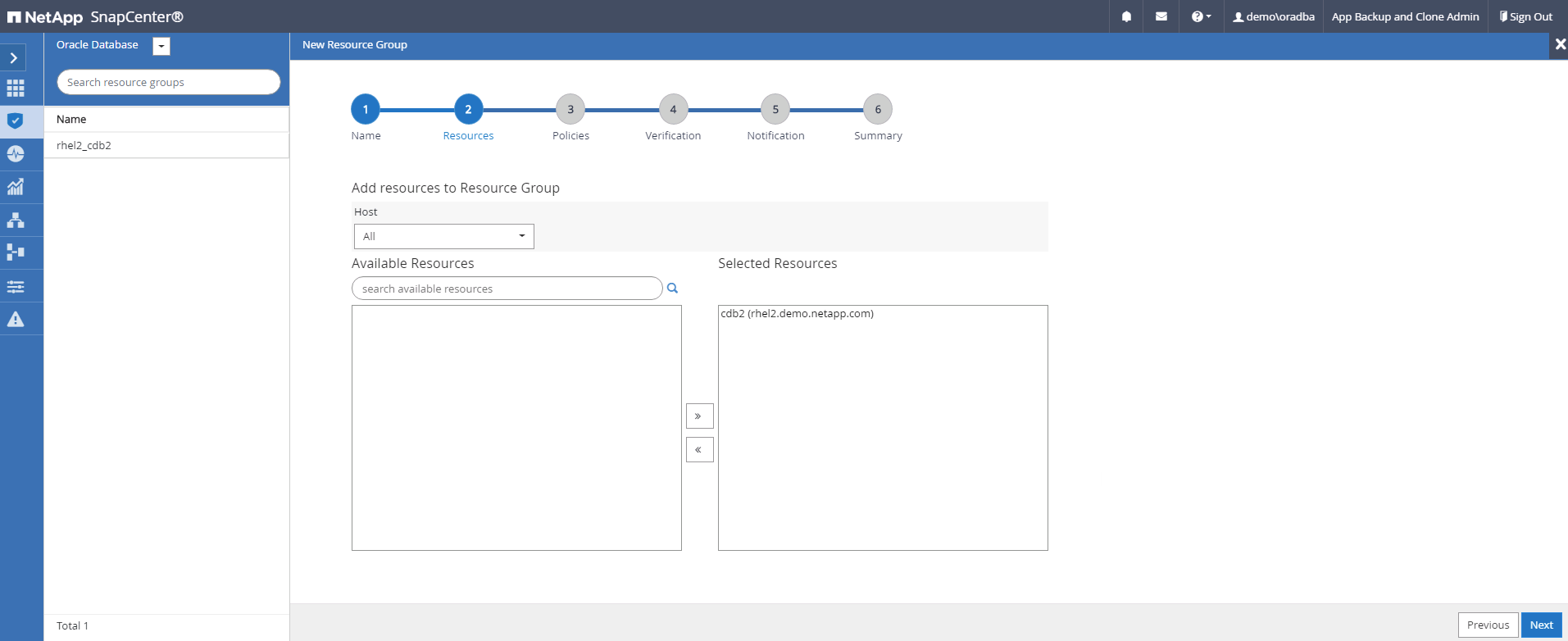Go to step 5 Notification

pyautogui.click(x=775, y=109)
